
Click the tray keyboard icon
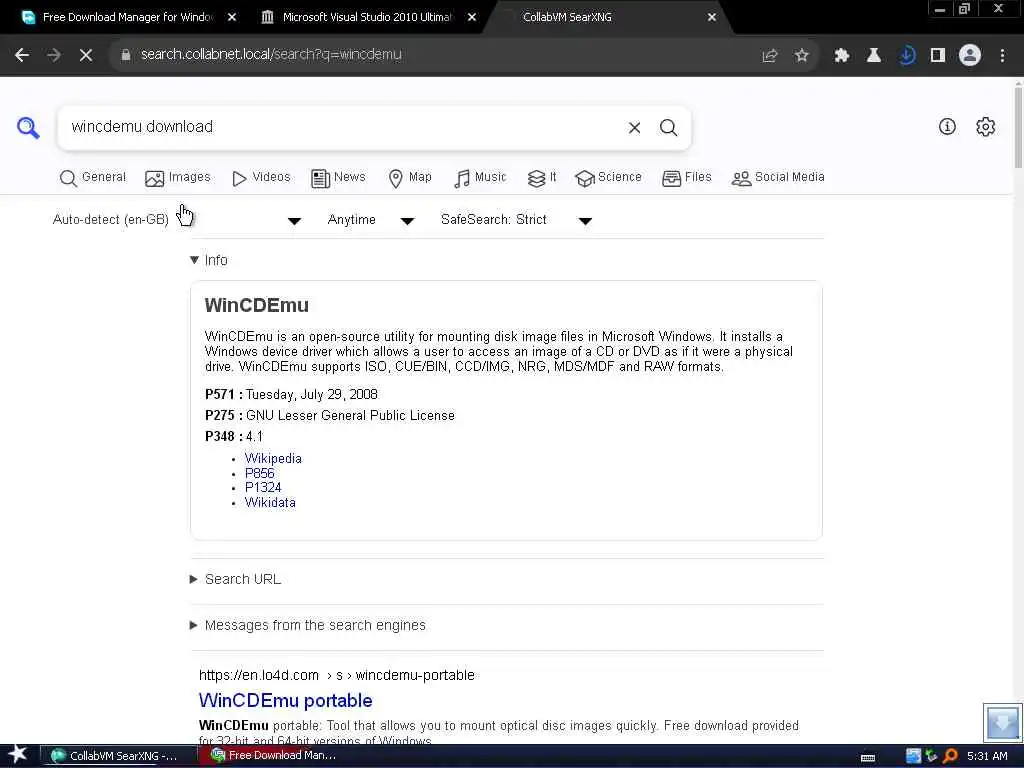(868, 758)
